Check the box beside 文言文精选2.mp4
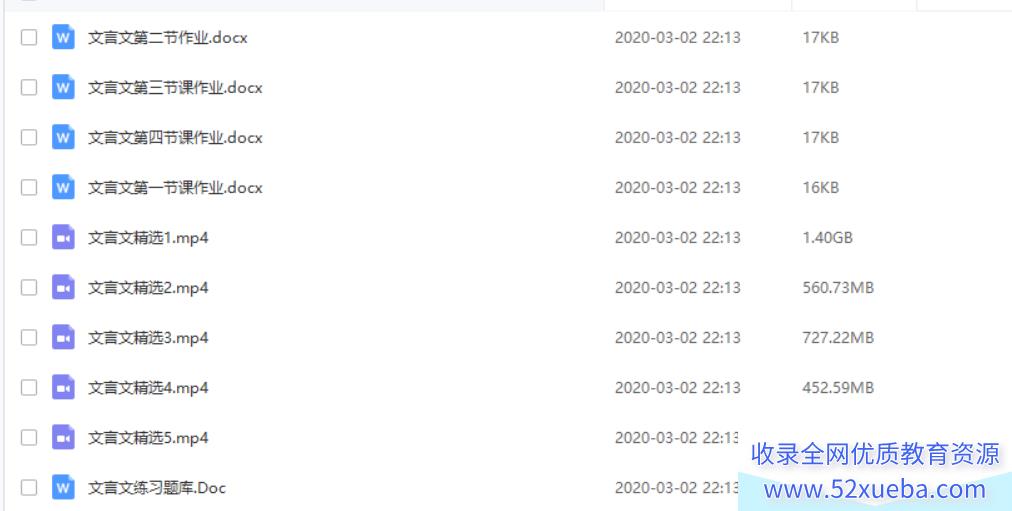The width and height of the screenshot is (1012, 511). click(29, 288)
